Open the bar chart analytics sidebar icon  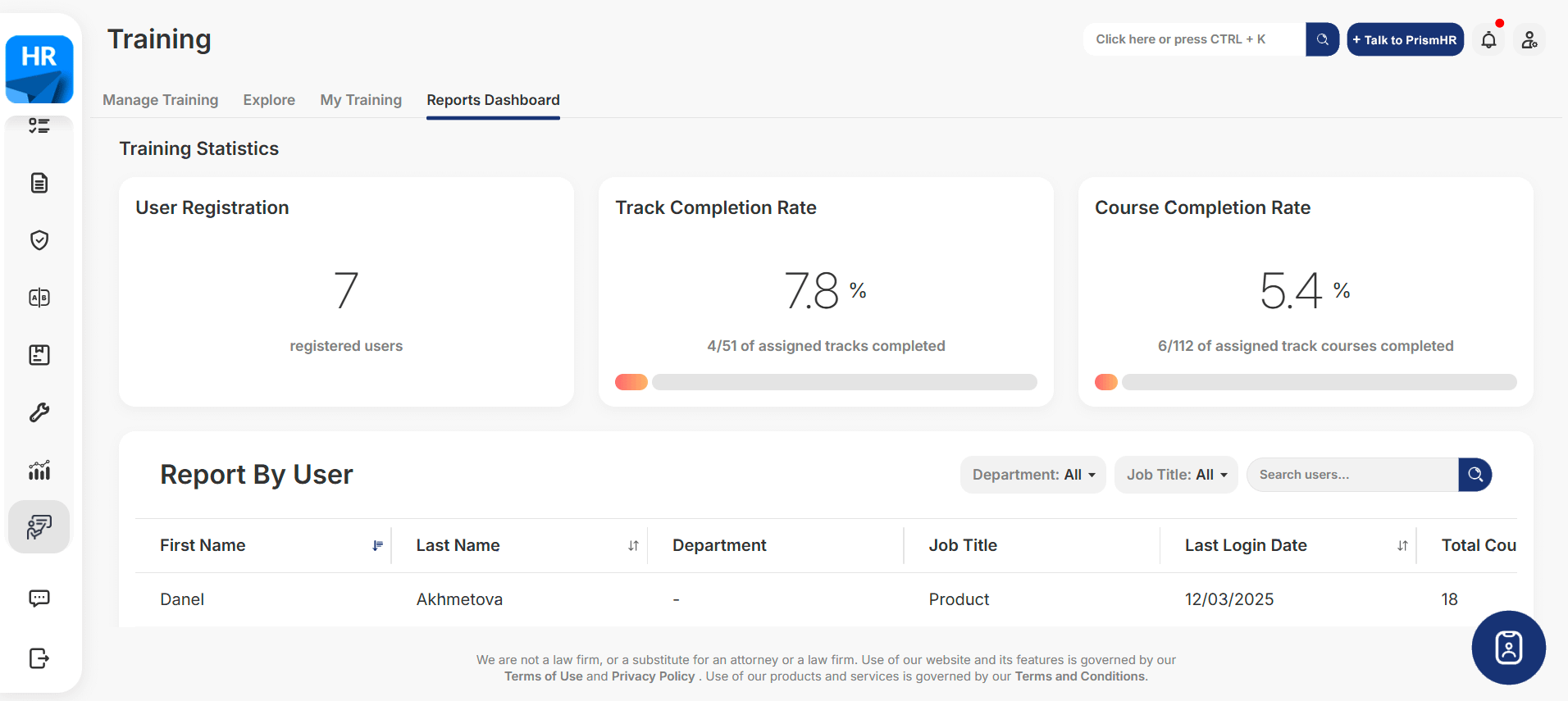[39, 470]
